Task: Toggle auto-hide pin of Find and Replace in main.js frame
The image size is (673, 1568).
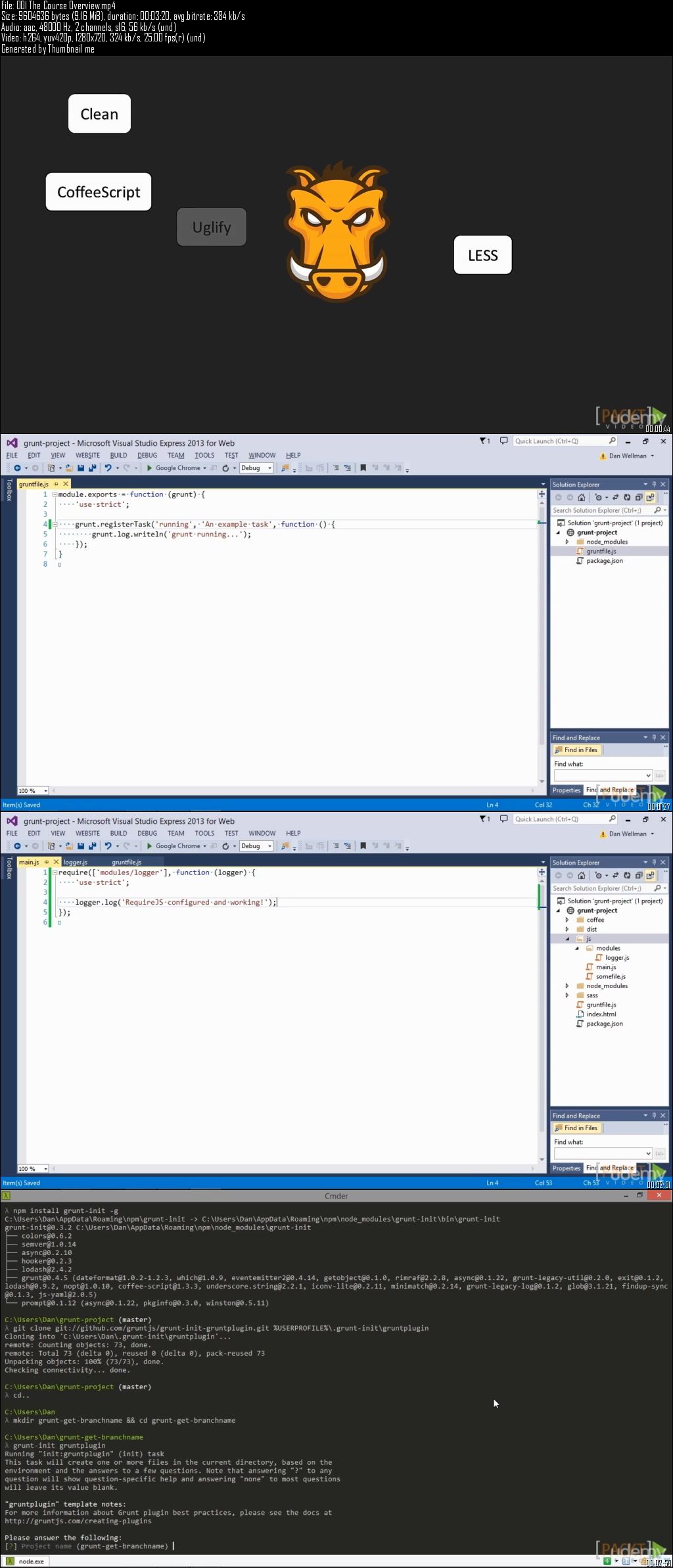Action: (654, 1116)
